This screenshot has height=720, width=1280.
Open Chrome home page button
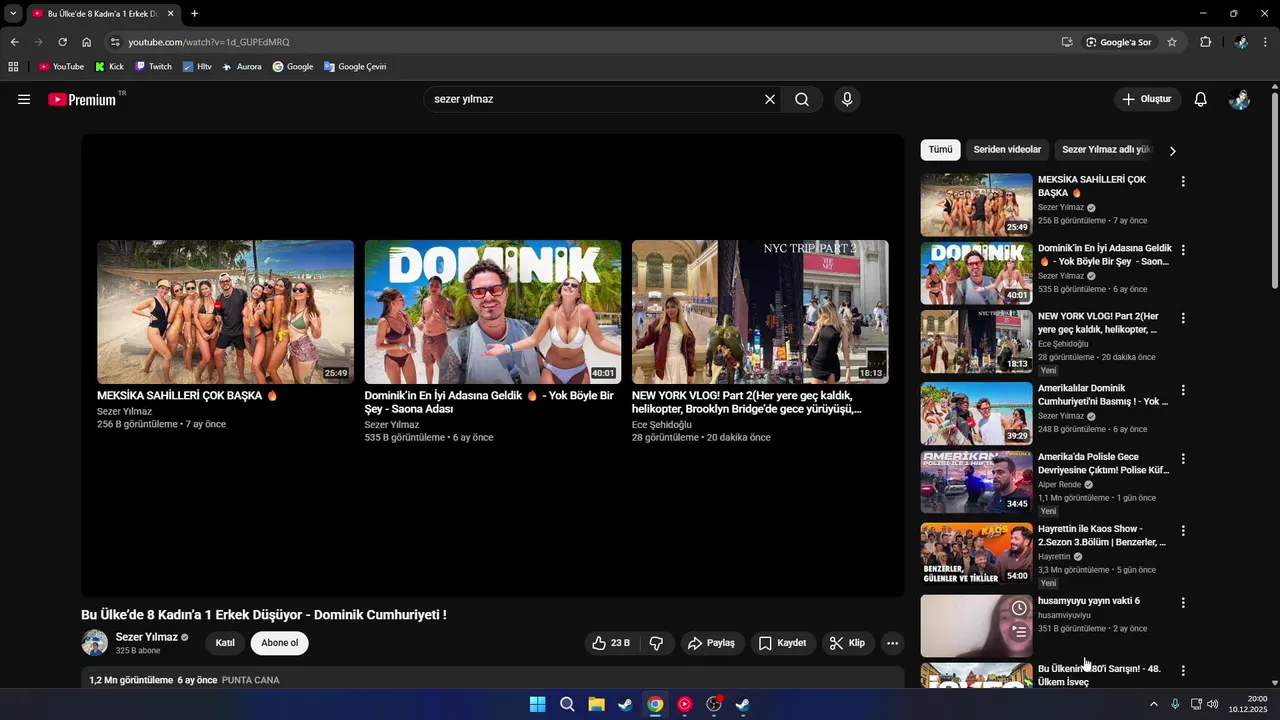(x=86, y=42)
